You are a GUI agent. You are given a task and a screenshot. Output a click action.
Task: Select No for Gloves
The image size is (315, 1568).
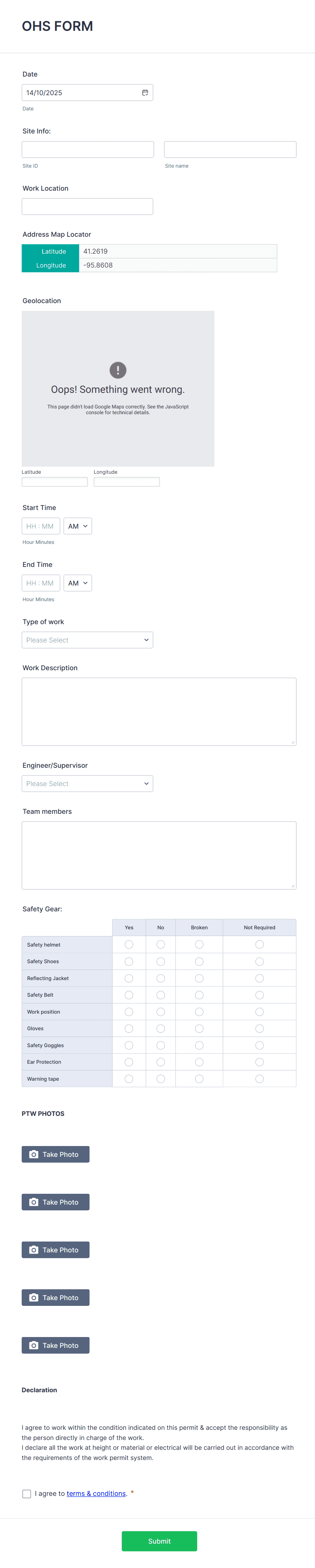160,1028
